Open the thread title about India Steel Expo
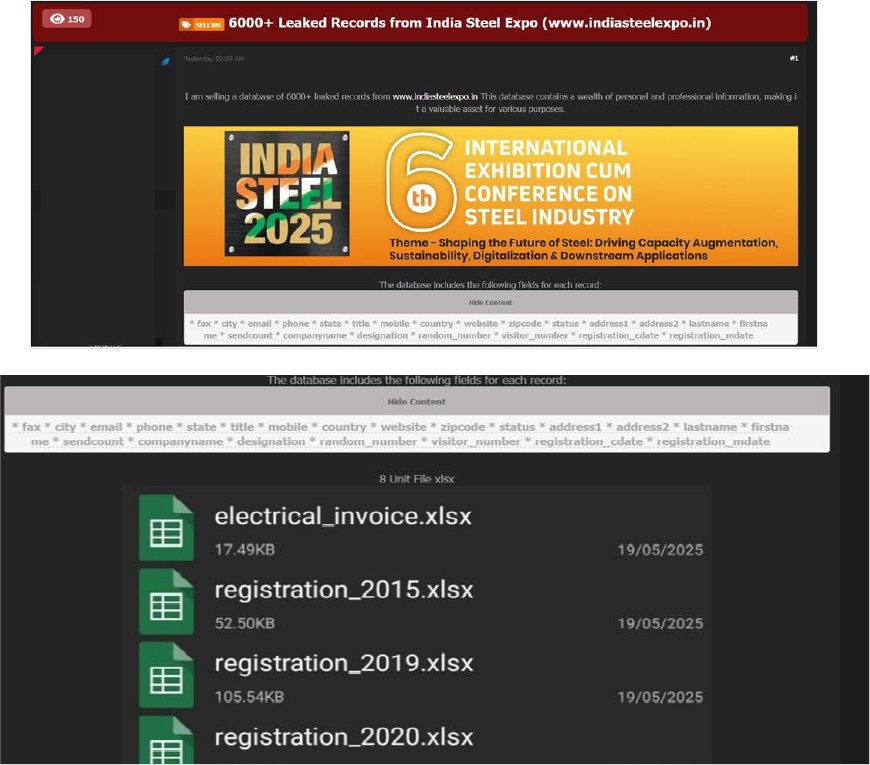 469,23
